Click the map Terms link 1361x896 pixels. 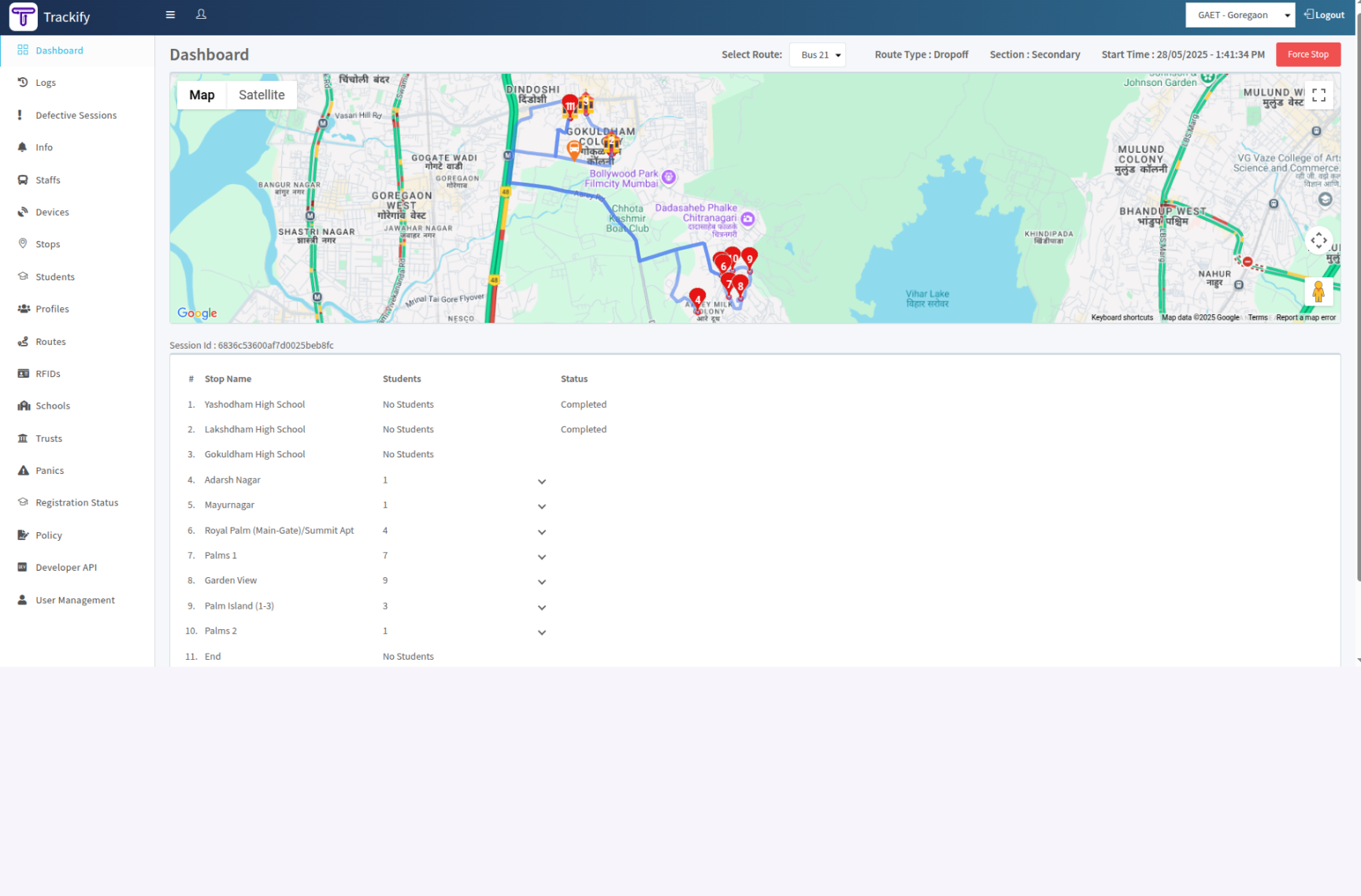click(1258, 317)
